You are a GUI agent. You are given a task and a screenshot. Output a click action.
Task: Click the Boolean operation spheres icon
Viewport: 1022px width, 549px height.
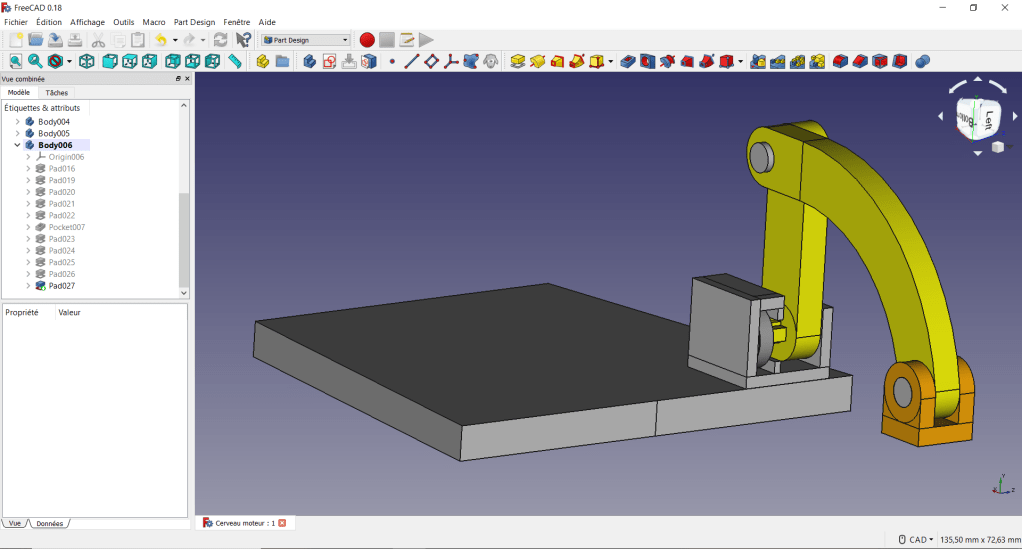(x=923, y=62)
